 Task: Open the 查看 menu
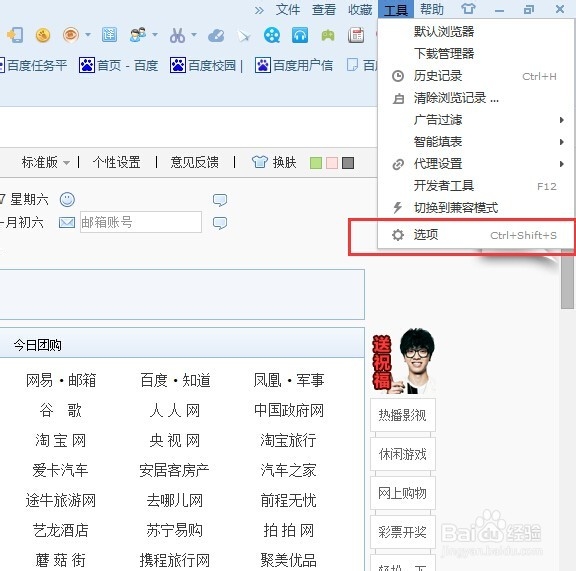click(324, 10)
